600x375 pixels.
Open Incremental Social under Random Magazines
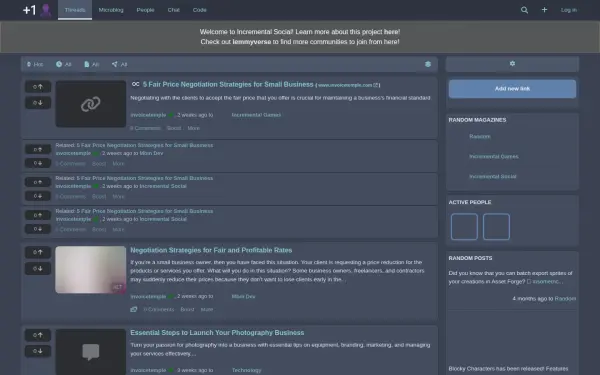492,176
